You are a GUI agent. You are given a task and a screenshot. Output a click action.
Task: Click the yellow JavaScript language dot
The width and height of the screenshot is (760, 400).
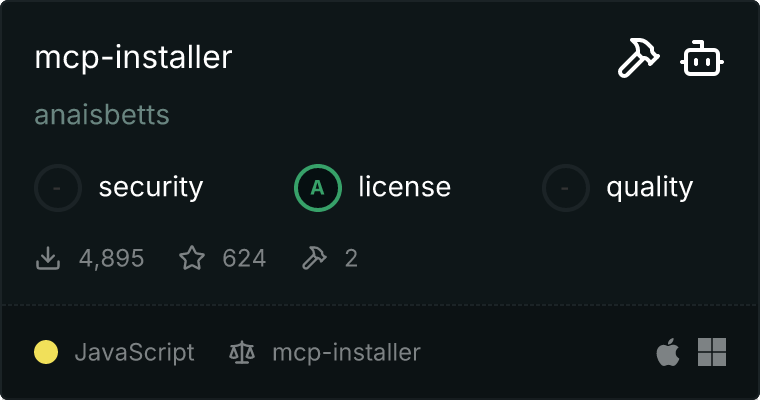click(x=46, y=352)
